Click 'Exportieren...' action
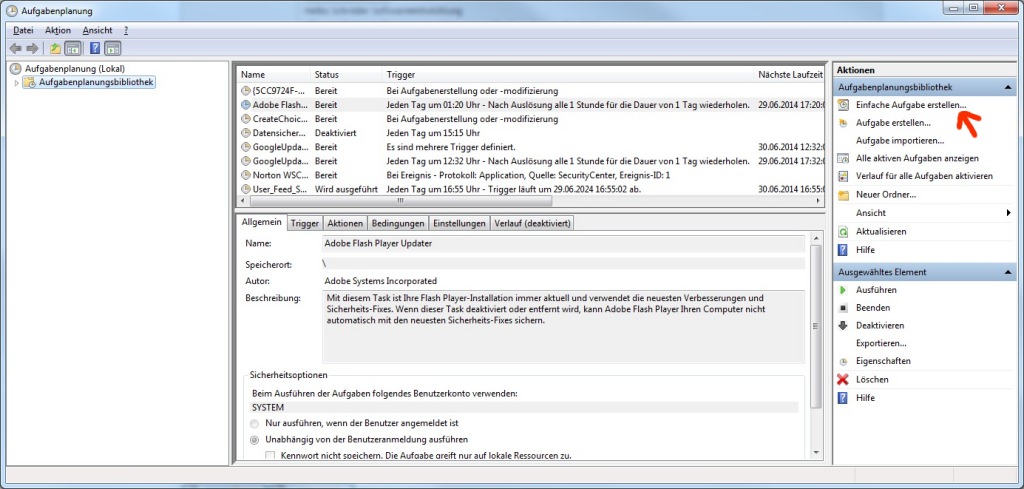 pyautogui.click(x=881, y=343)
